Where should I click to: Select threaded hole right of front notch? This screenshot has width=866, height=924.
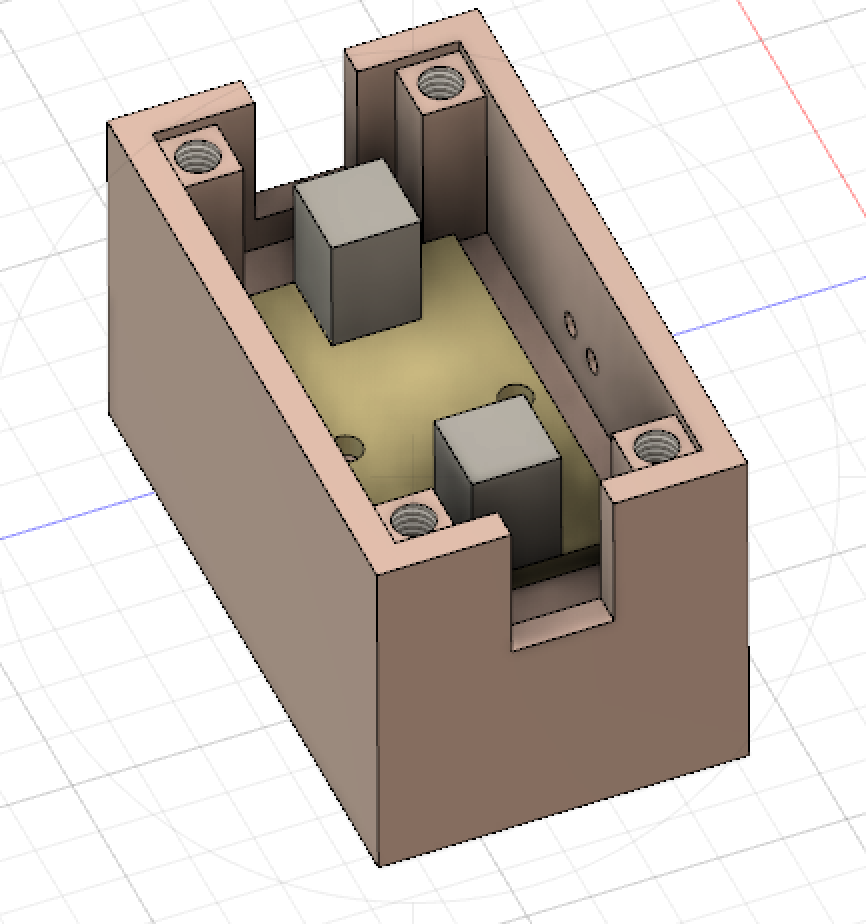tap(656, 446)
